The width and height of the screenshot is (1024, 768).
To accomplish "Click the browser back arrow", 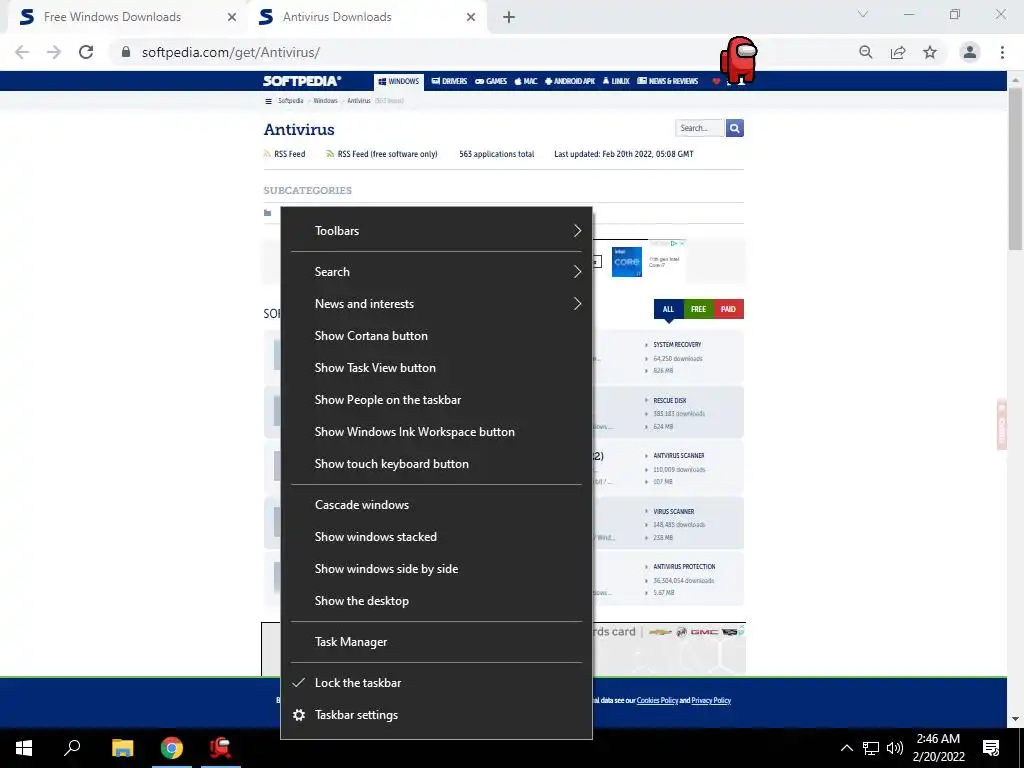I will pos(22,52).
